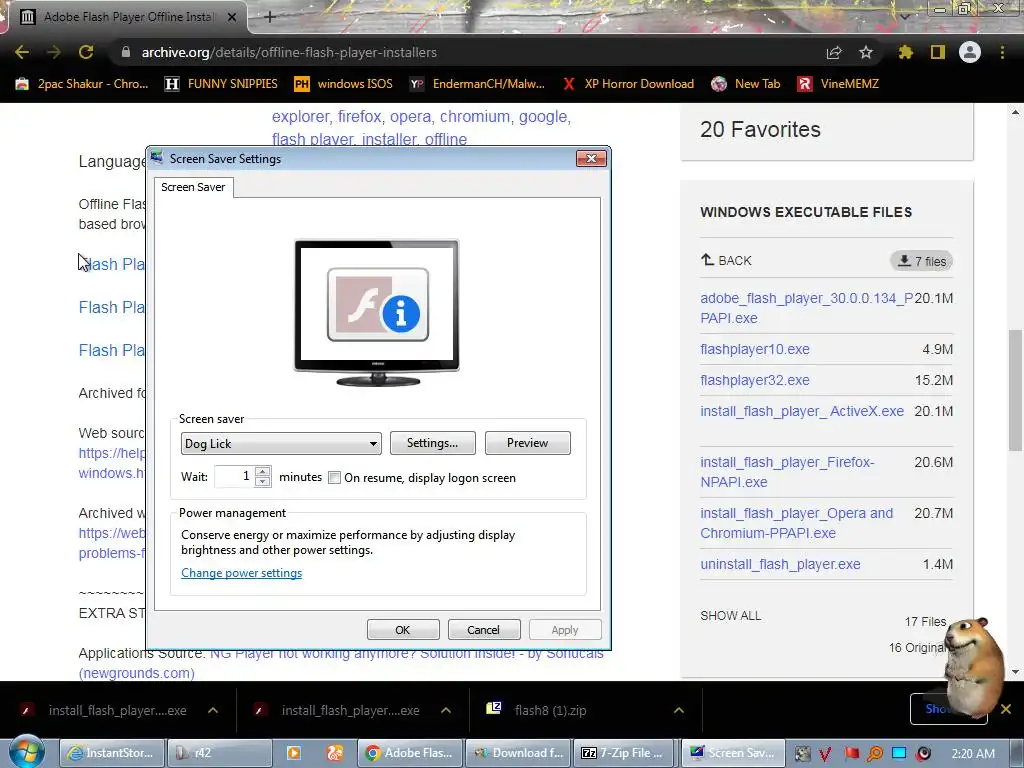Viewport: 1024px width, 768px height.
Task: Open the Chrome side panel icon
Action: pyautogui.click(x=938, y=52)
